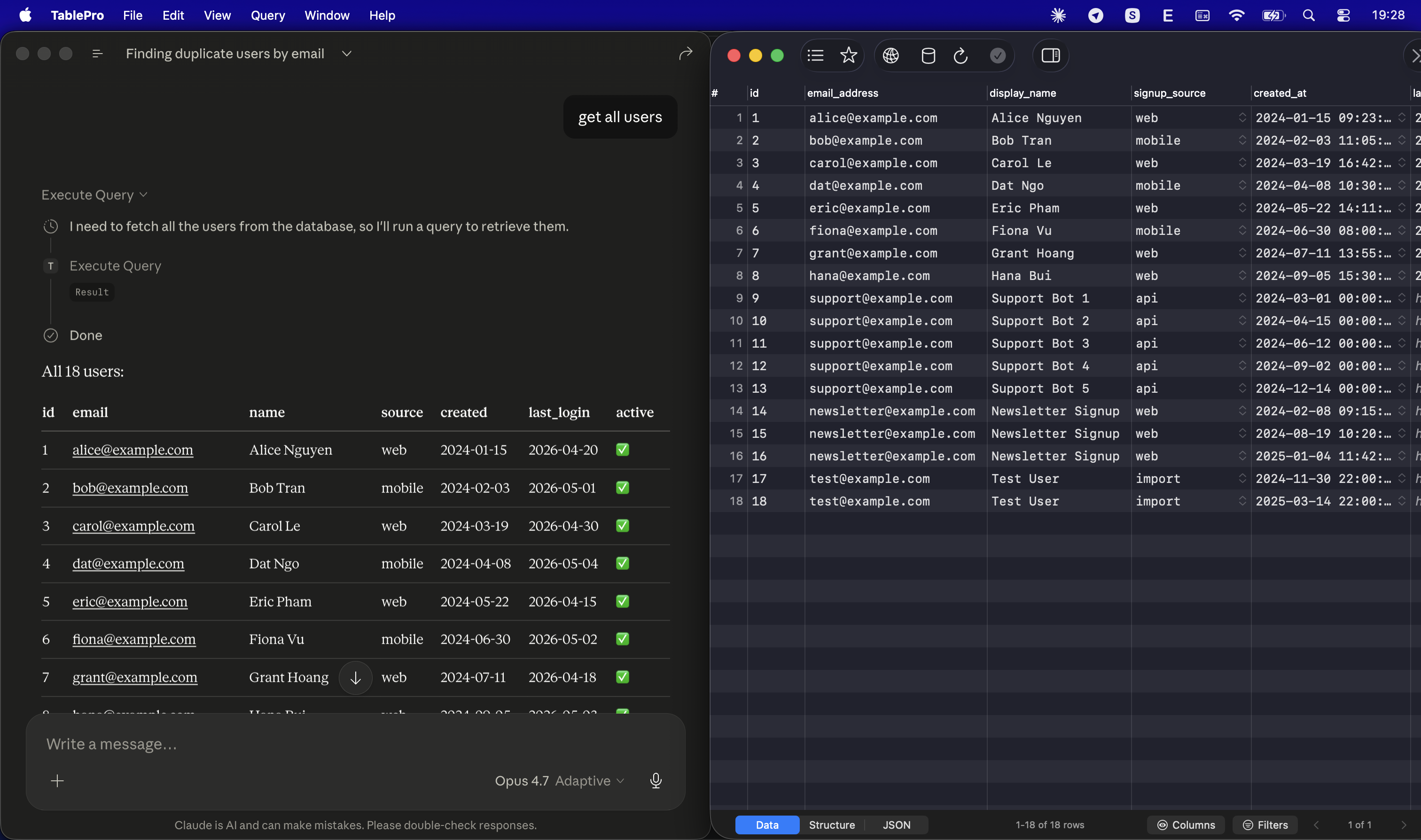Open the grant@example.com email link
The height and width of the screenshot is (840, 1421).
coord(135,677)
